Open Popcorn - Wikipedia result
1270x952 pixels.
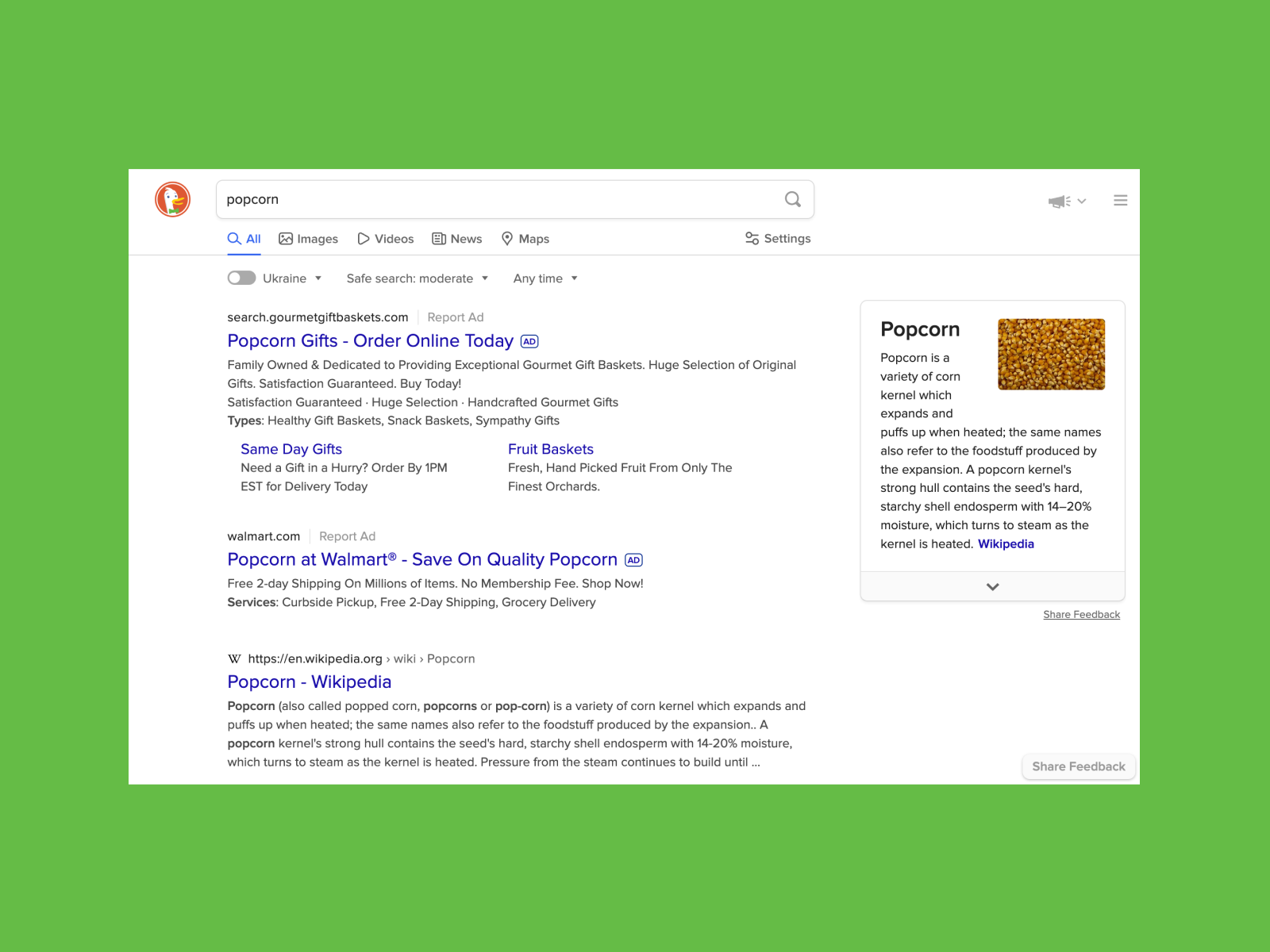tap(310, 681)
